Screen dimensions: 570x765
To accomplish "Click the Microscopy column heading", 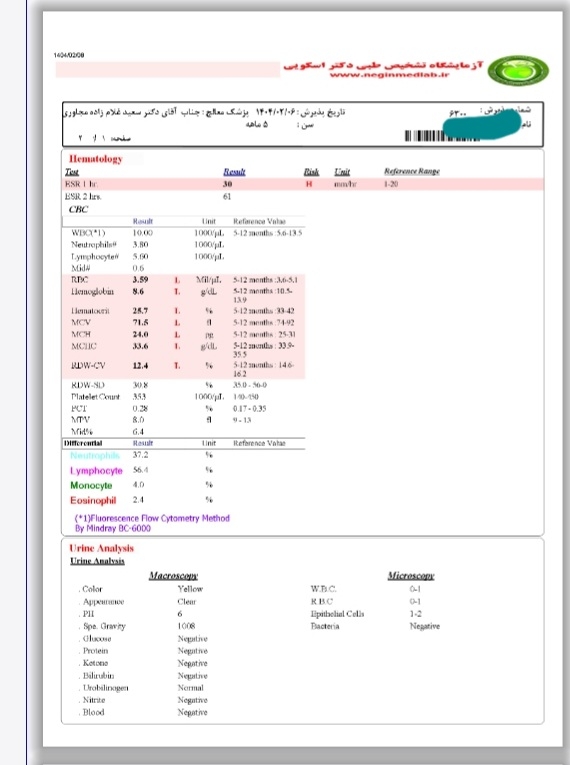I will click(x=411, y=576).
